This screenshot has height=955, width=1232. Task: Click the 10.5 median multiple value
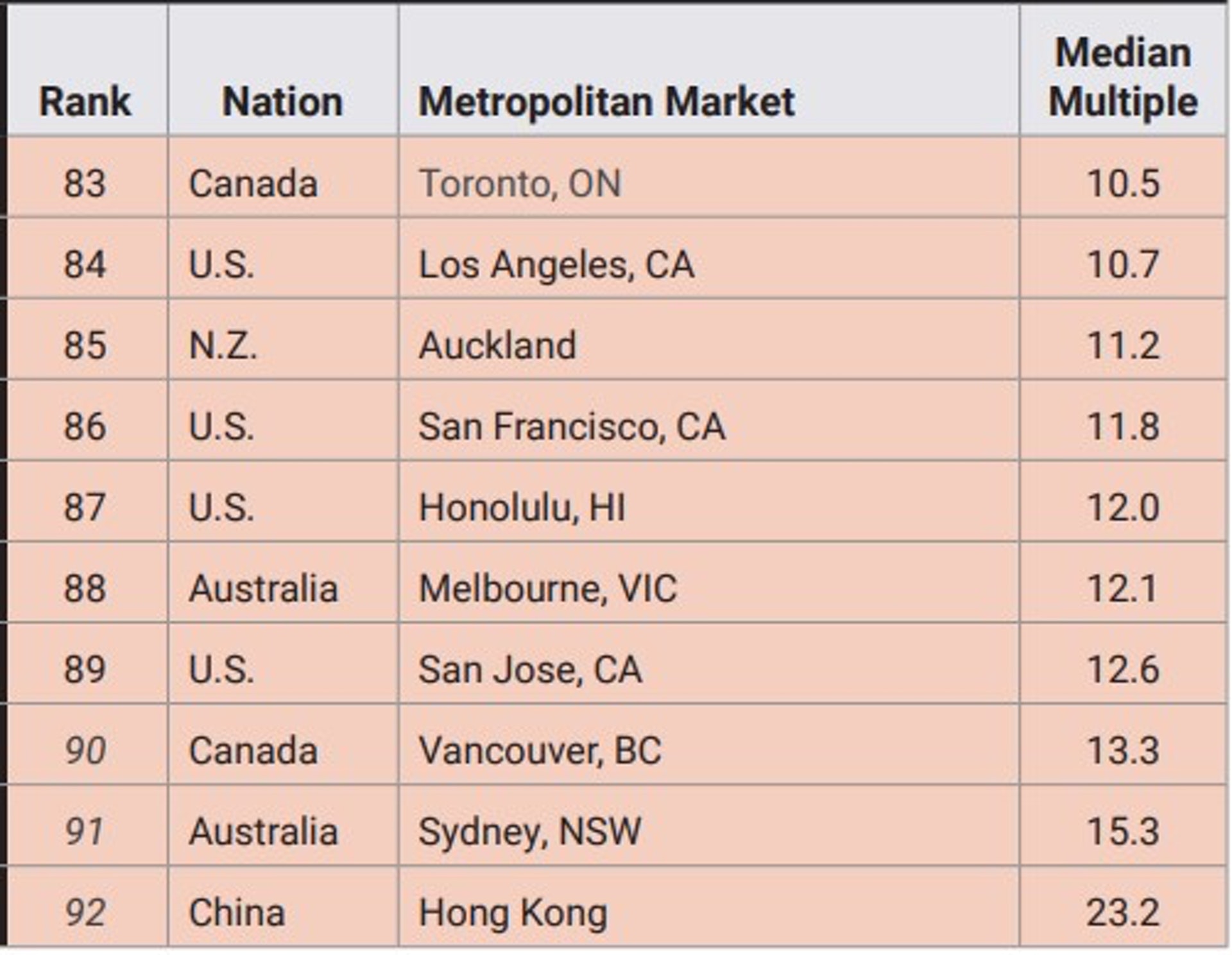point(1123,183)
